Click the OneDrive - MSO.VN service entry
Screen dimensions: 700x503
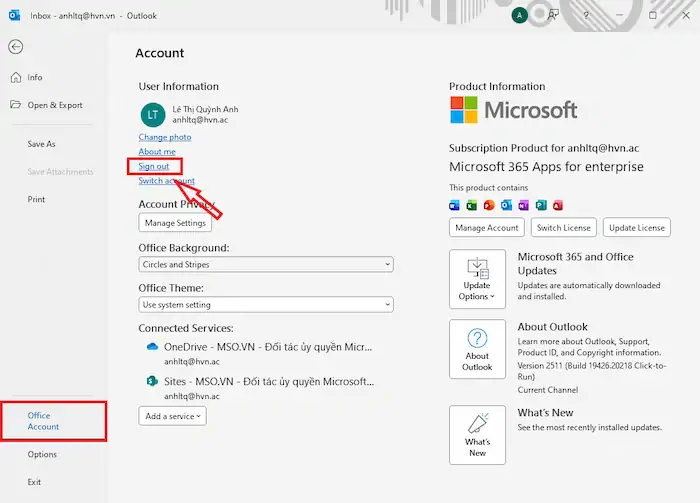[268, 347]
